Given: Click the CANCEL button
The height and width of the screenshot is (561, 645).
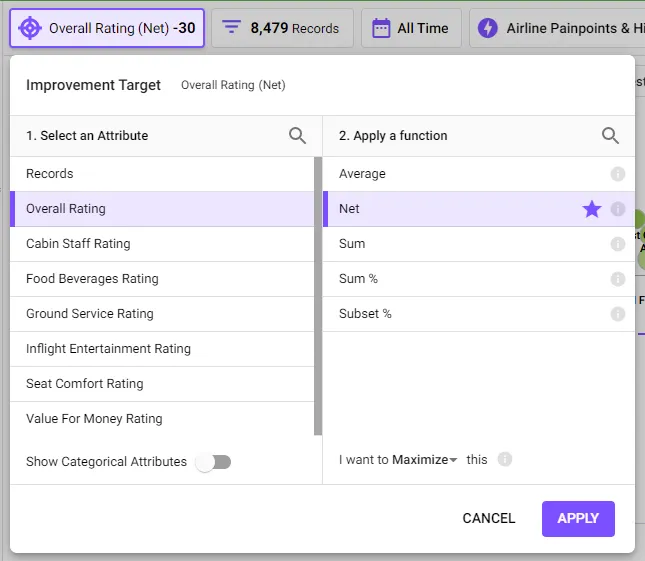Looking at the screenshot, I should tap(489, 518).
